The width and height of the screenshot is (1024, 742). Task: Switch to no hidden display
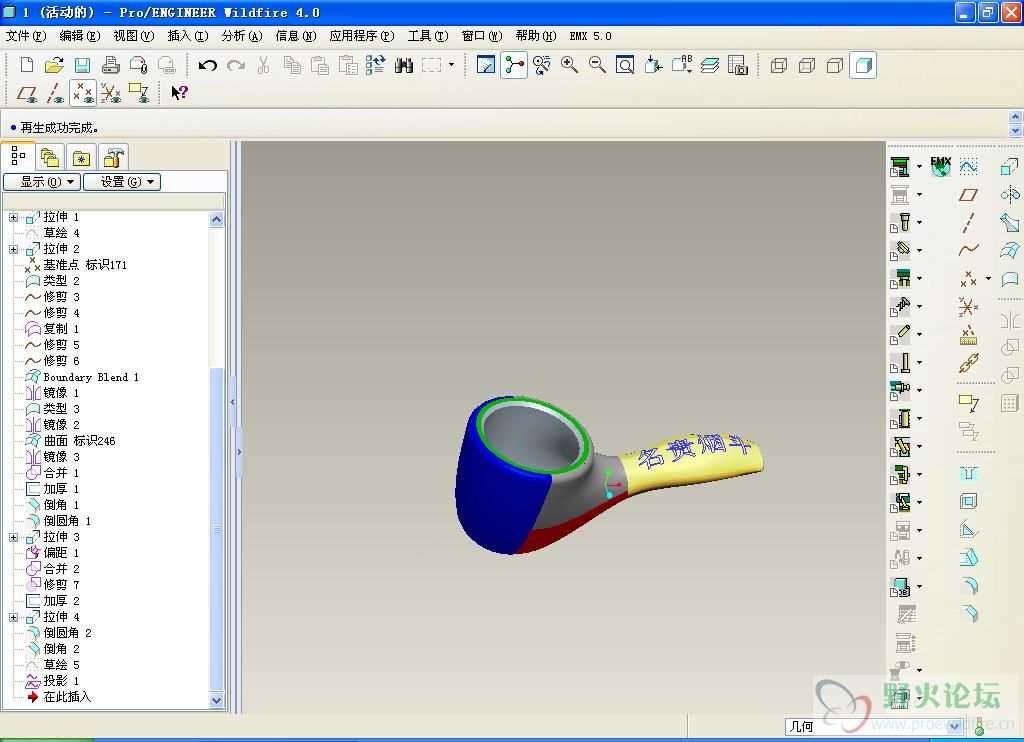click(835, 65)
